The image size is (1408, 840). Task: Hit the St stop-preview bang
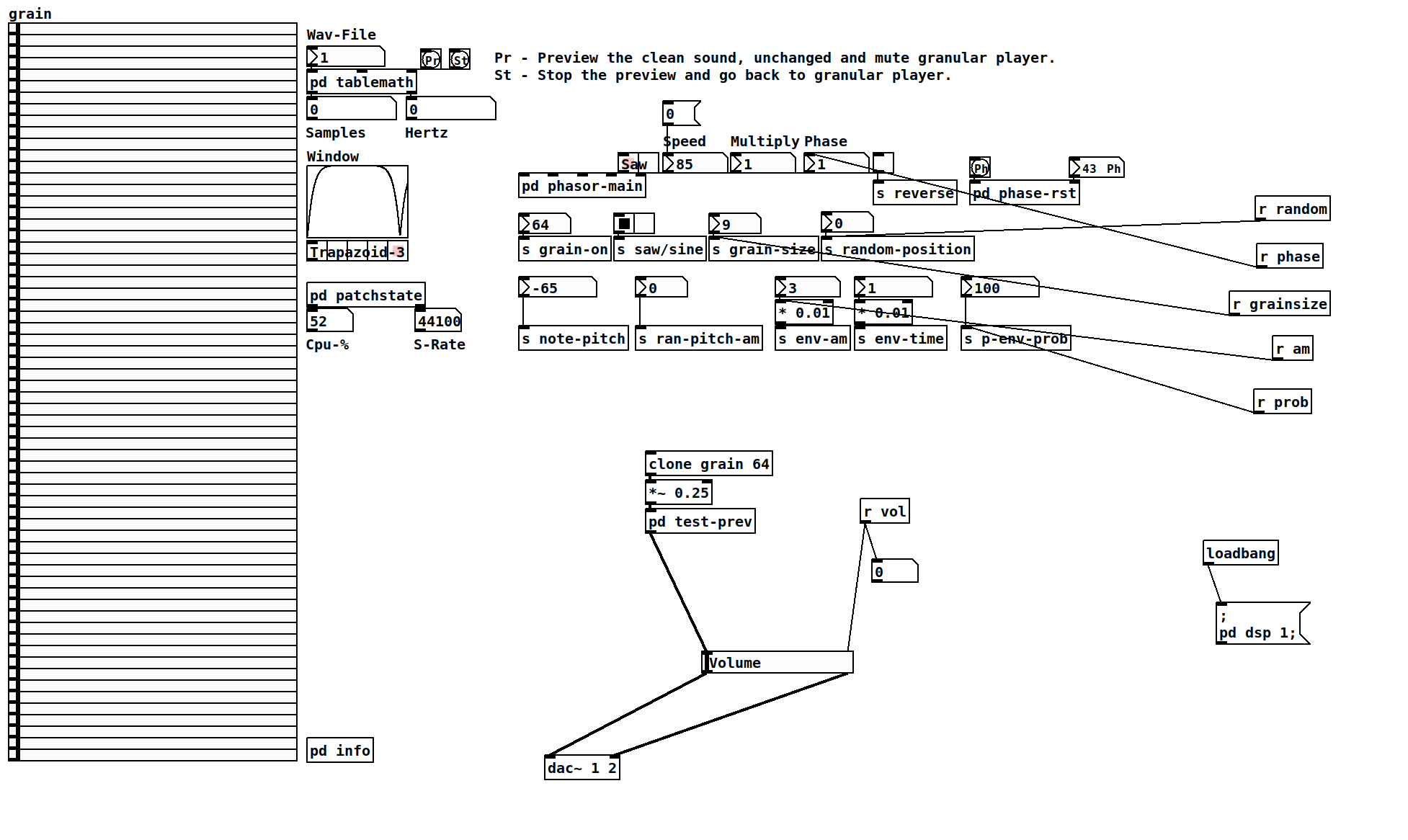coord(460,59)
